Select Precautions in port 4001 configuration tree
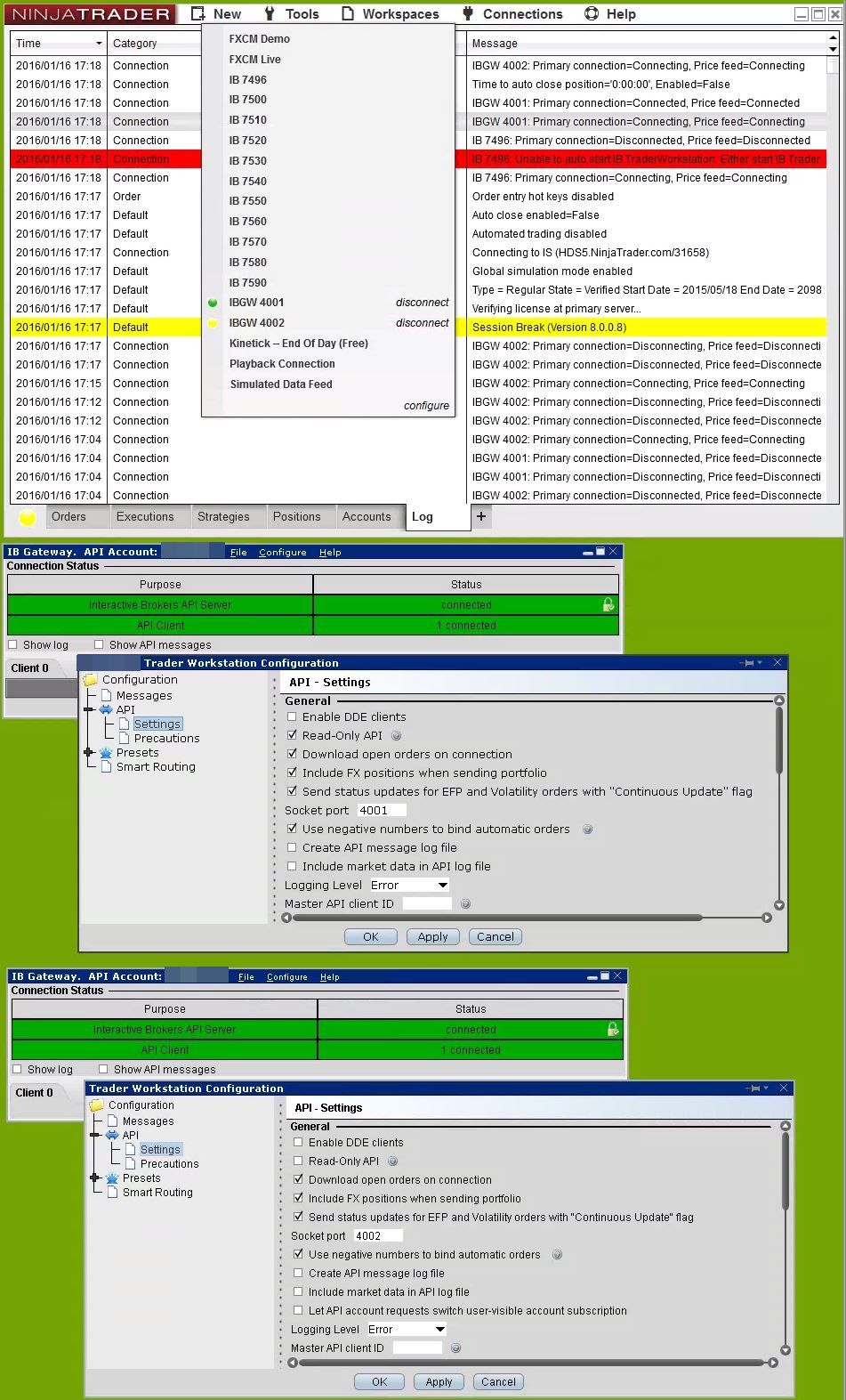 167,739
